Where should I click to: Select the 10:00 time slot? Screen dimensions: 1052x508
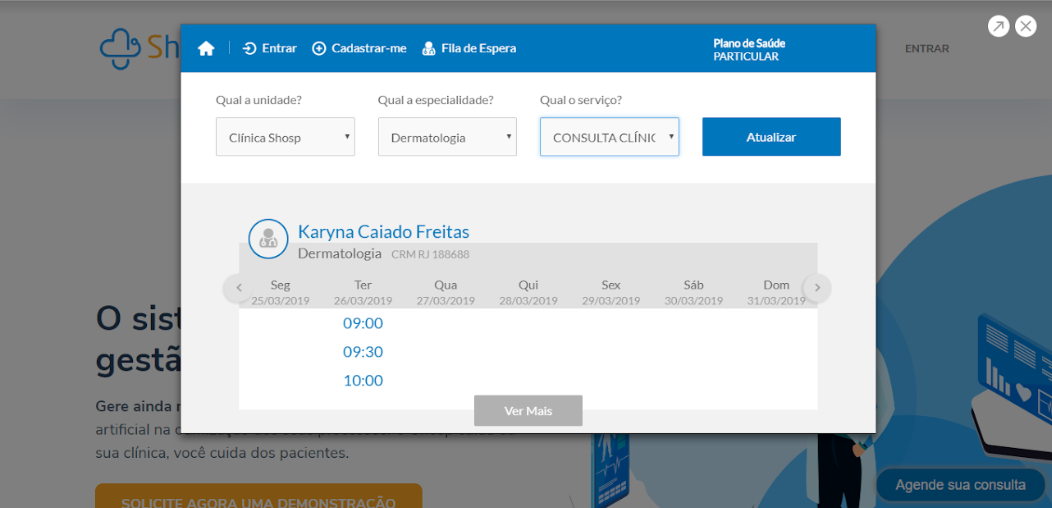pos(363,381)
